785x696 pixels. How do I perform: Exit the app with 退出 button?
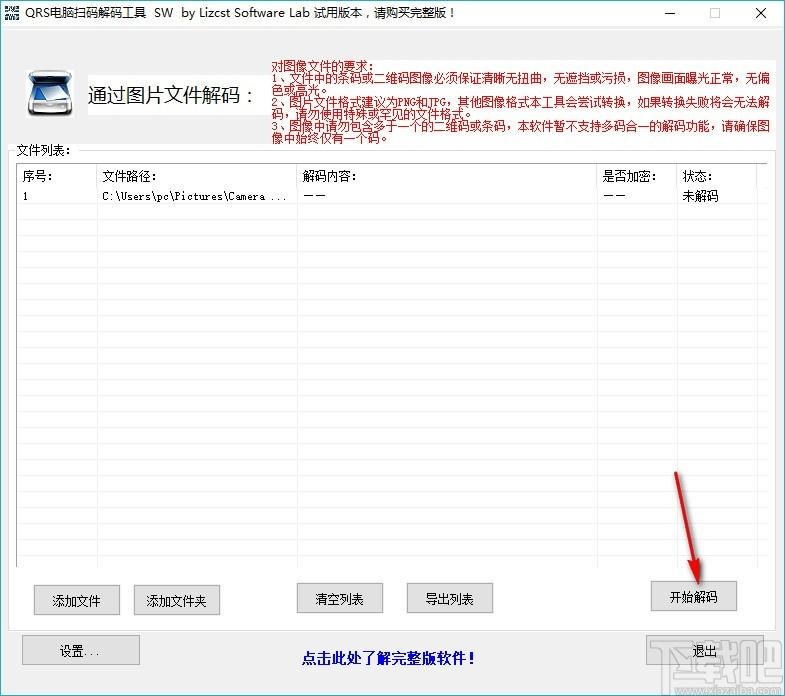pyautogui.click(x=704, y=650)
